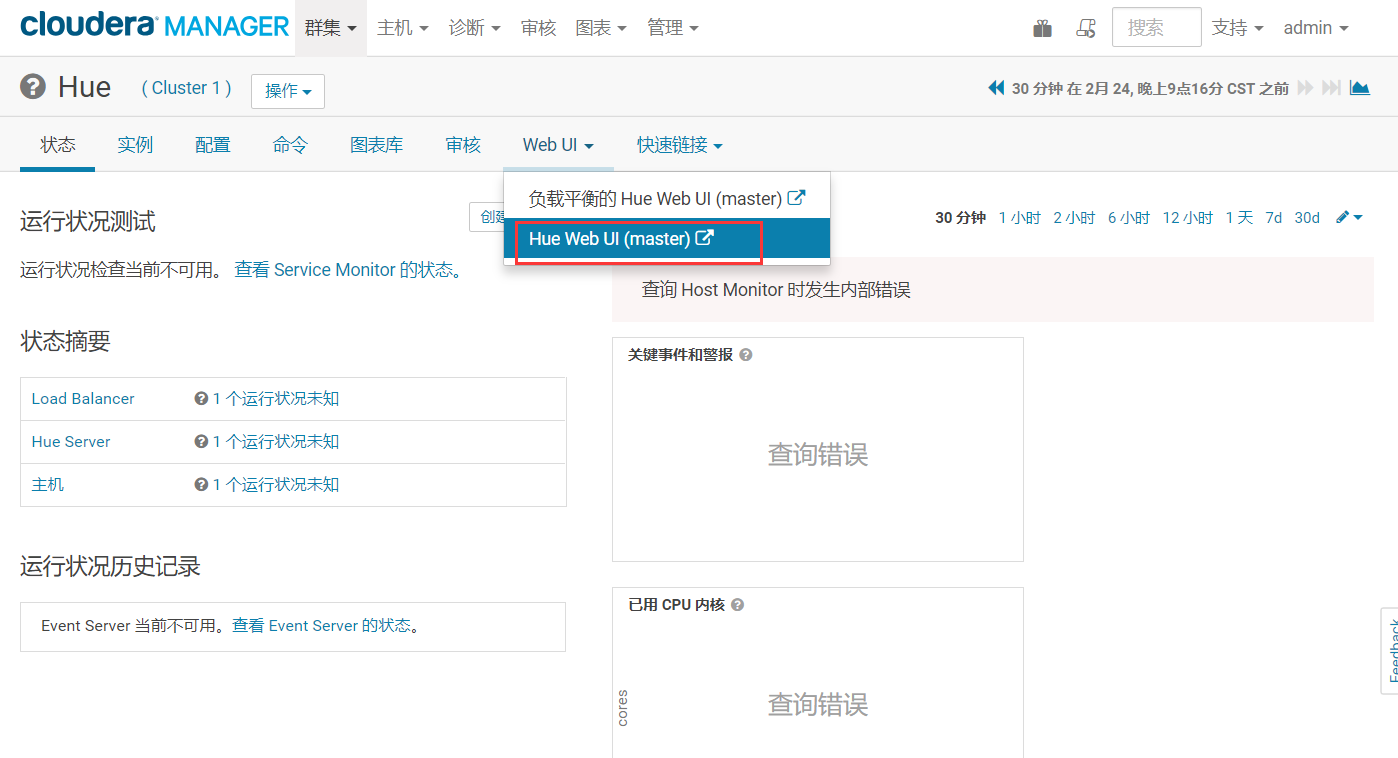Select the 6 小时 time range

[1129, 217]
